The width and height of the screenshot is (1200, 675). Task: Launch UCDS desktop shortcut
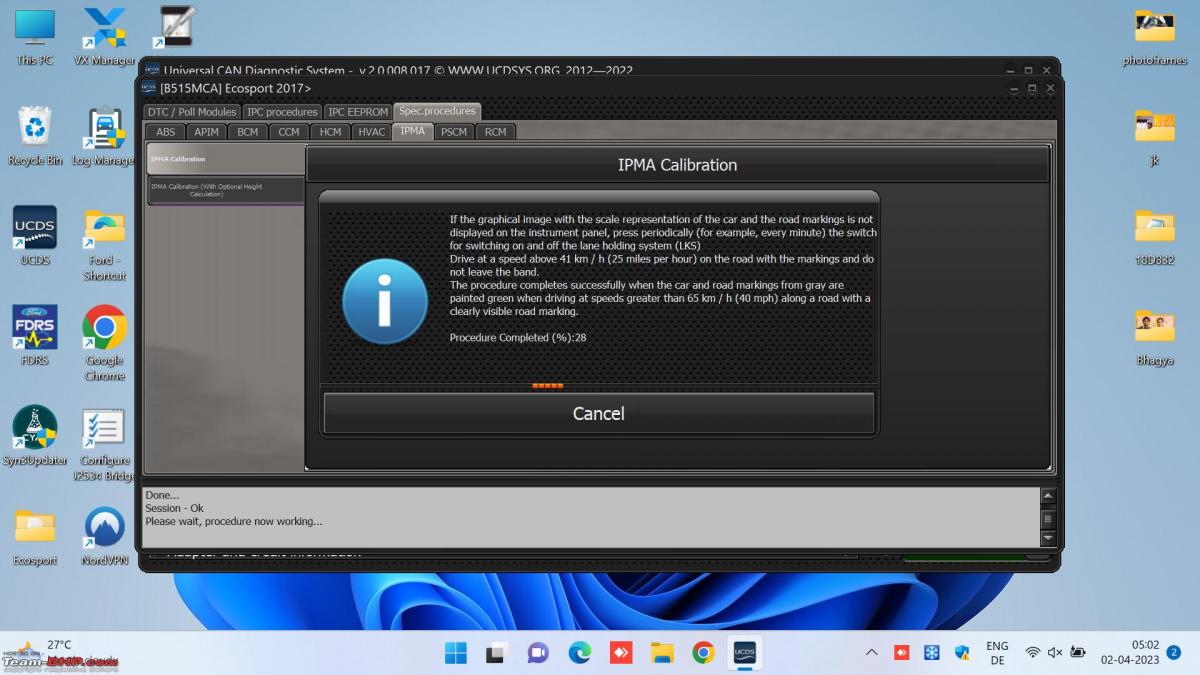[x=35, y=236]
